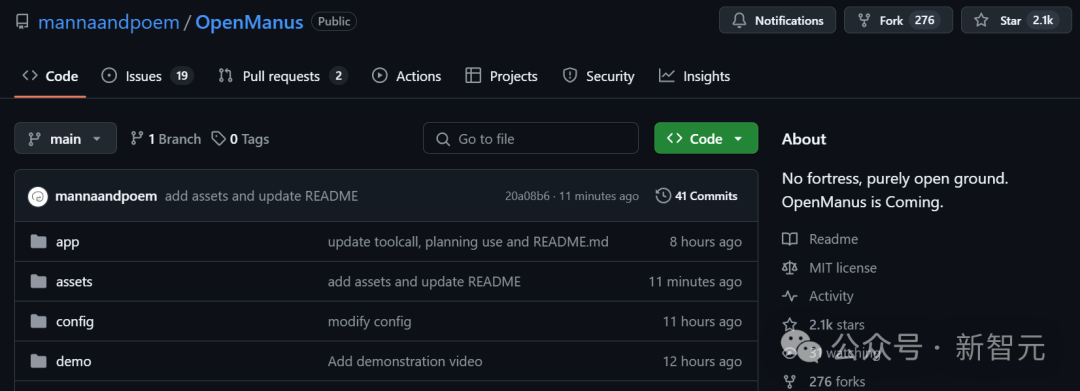Click the demo folder icon
Image resolution: width=1080 pixels, height=391 pixels.
click(39, 361)
